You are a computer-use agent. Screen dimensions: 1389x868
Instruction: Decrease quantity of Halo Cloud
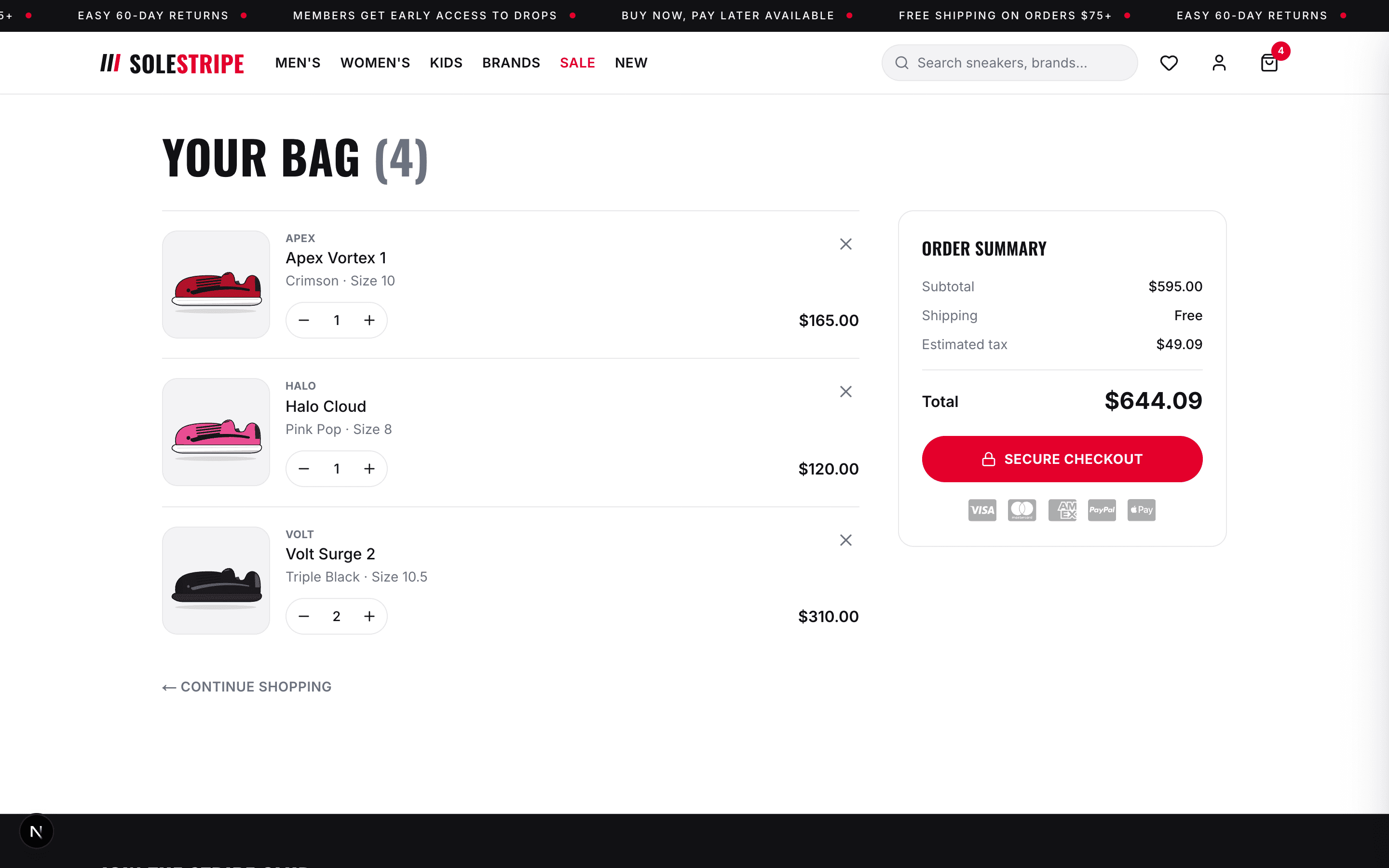tap(304, 469)
